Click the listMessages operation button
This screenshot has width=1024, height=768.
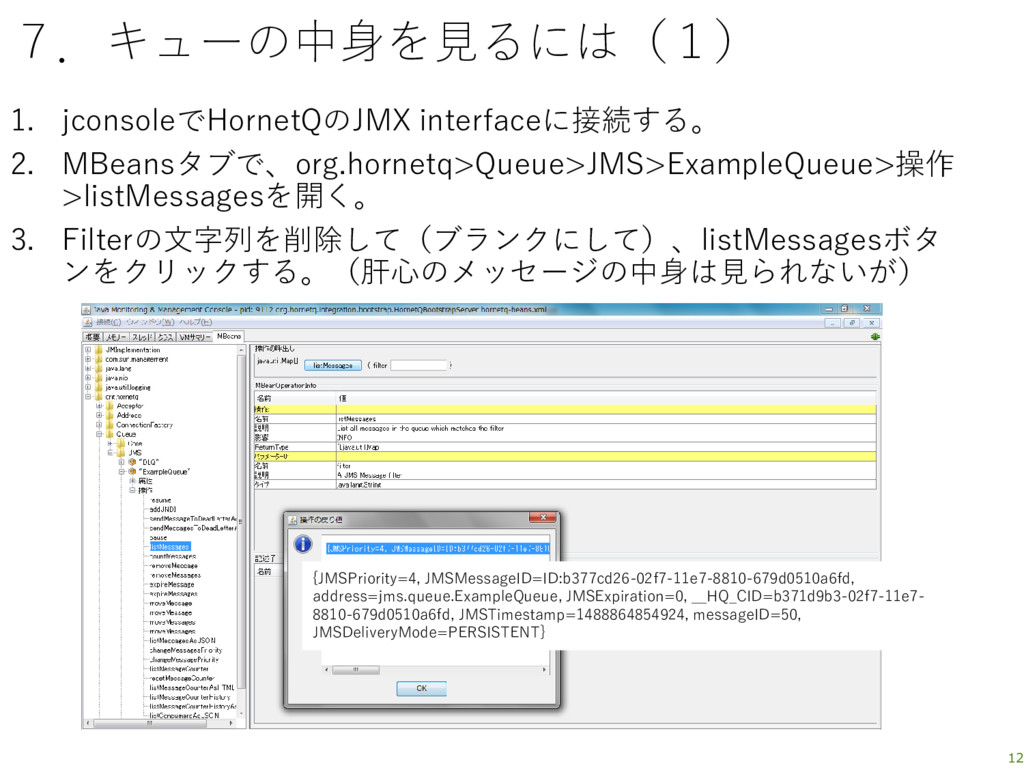click(332, 366)
